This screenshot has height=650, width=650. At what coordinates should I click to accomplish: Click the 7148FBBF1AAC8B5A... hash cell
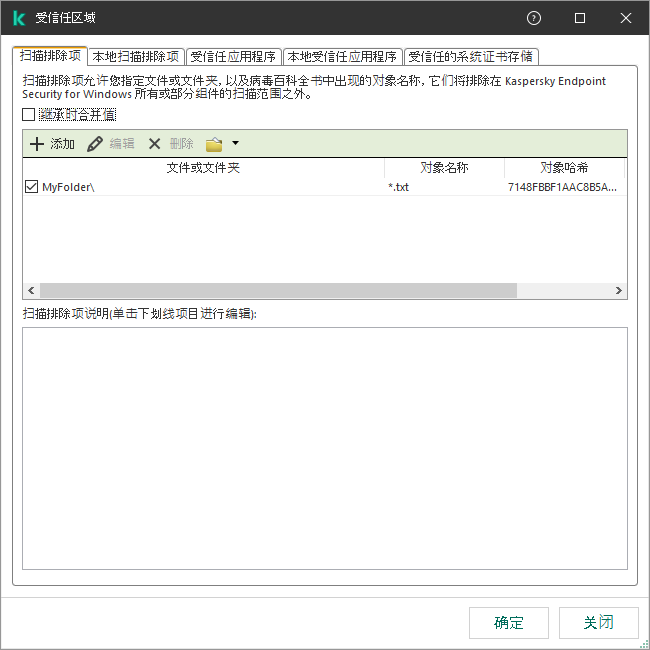click(562, 187)
